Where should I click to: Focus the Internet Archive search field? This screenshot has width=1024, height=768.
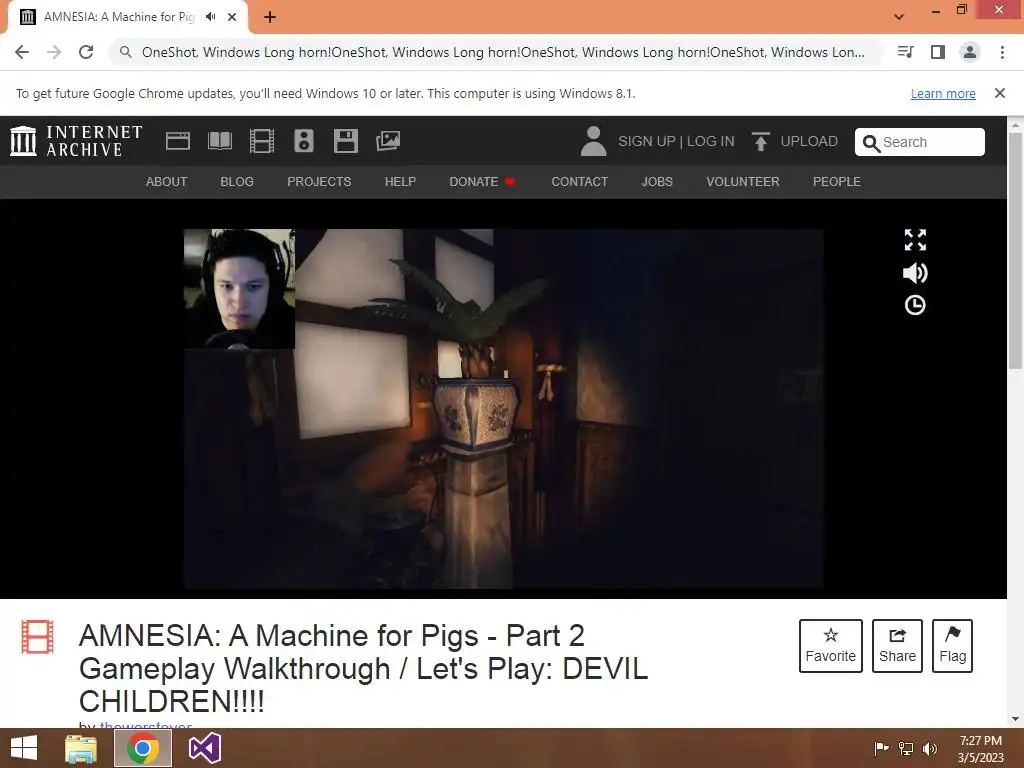(x=920, y=142)
